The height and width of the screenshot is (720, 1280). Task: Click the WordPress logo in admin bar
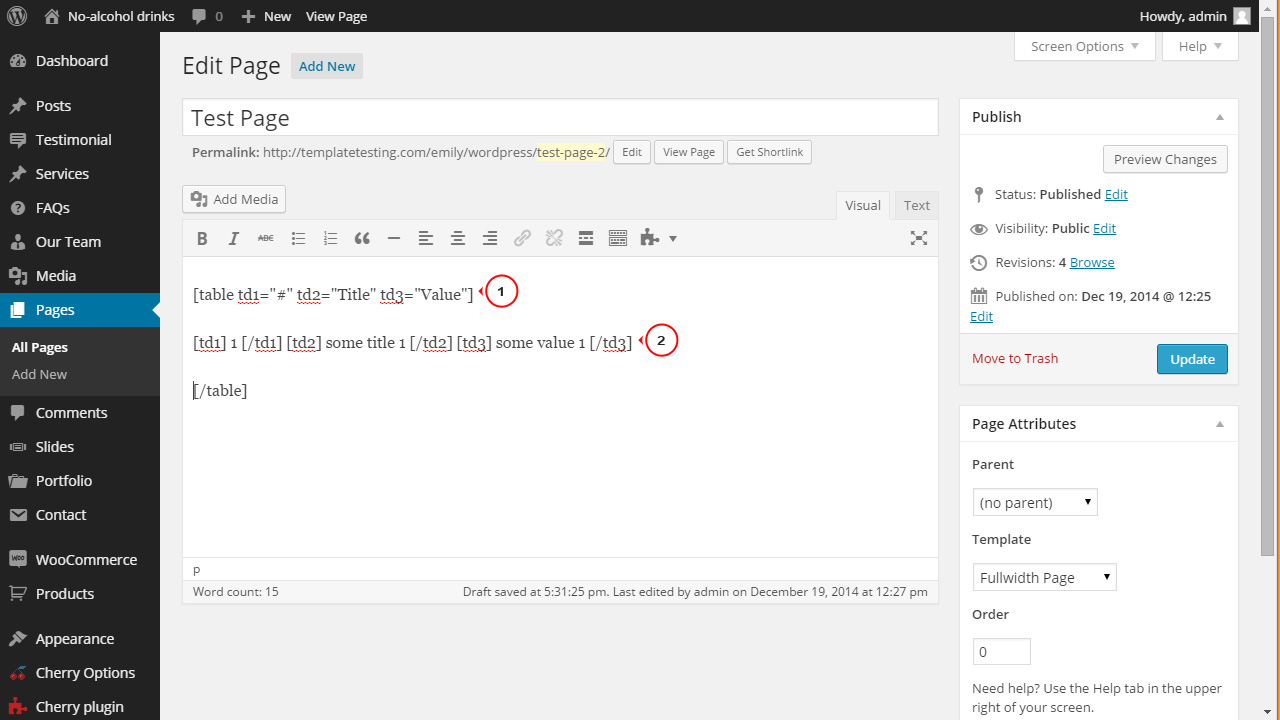click(x=19, y=16)
